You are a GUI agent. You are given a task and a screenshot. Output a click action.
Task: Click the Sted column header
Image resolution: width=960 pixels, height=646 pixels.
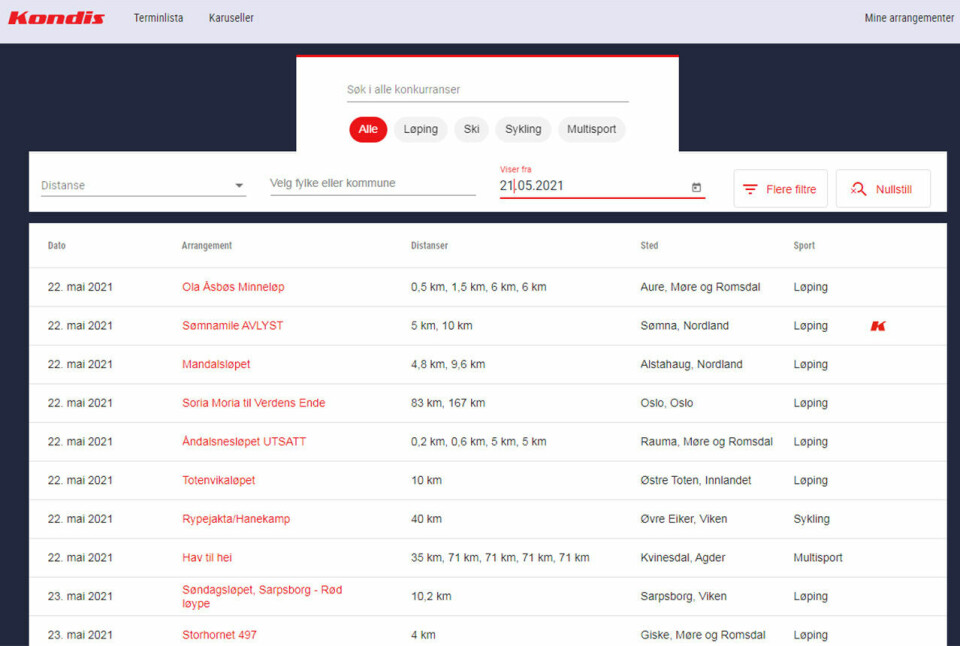click(x=649, y=246)
